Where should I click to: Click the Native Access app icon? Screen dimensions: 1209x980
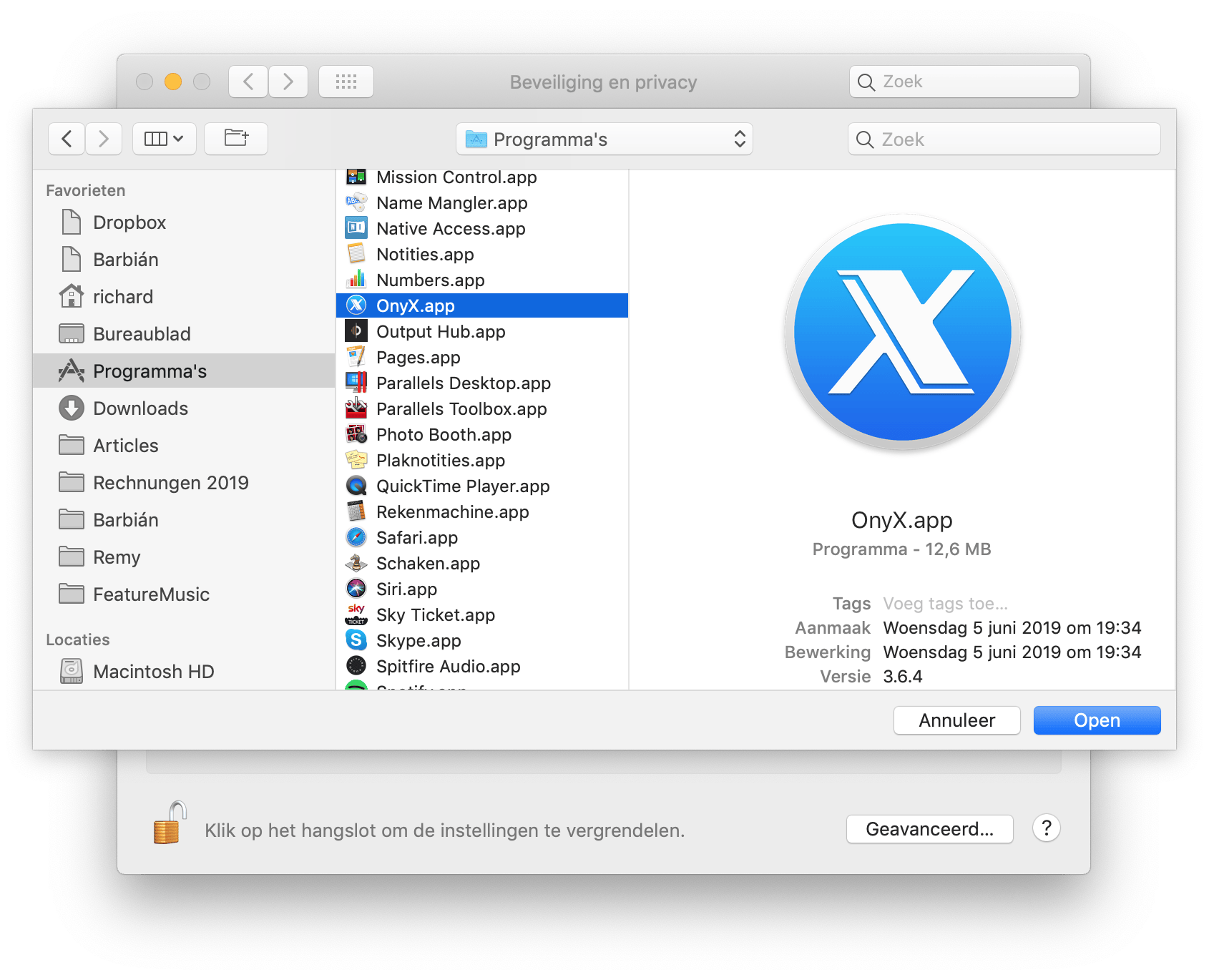click(356, 228)
